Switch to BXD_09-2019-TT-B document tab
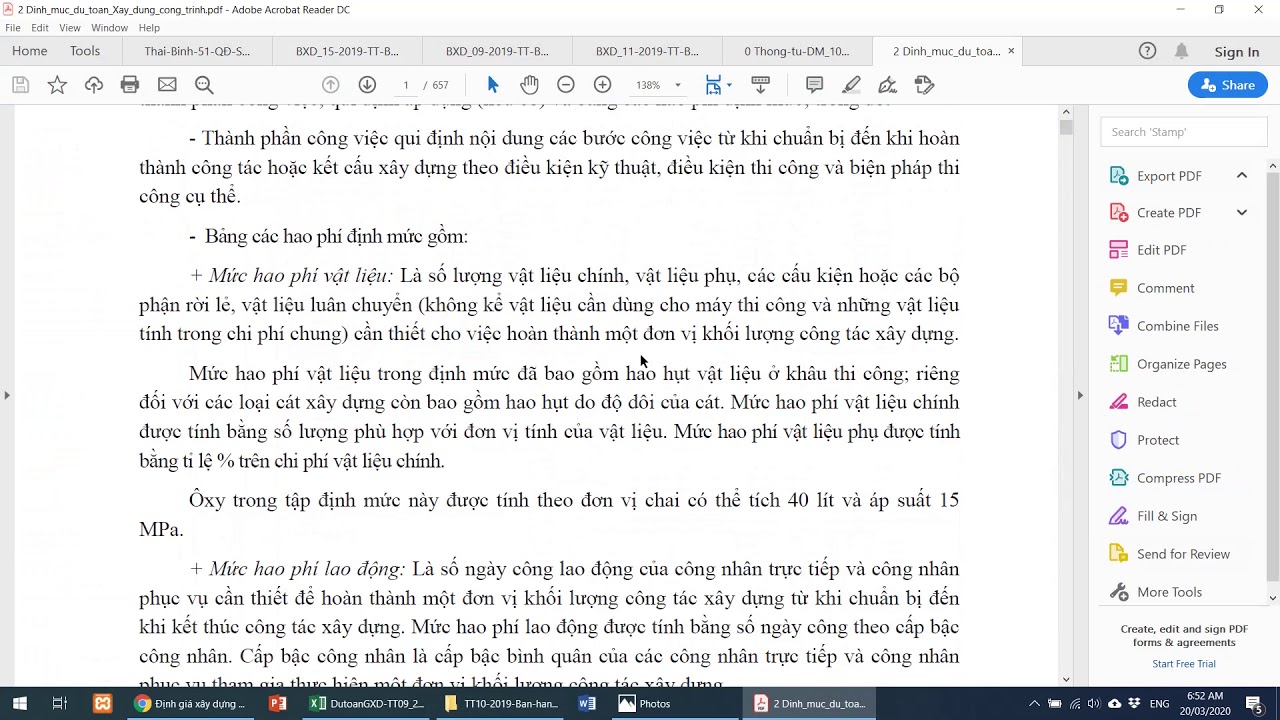The height and width of the screenshot is (720, 1280). 497,51
